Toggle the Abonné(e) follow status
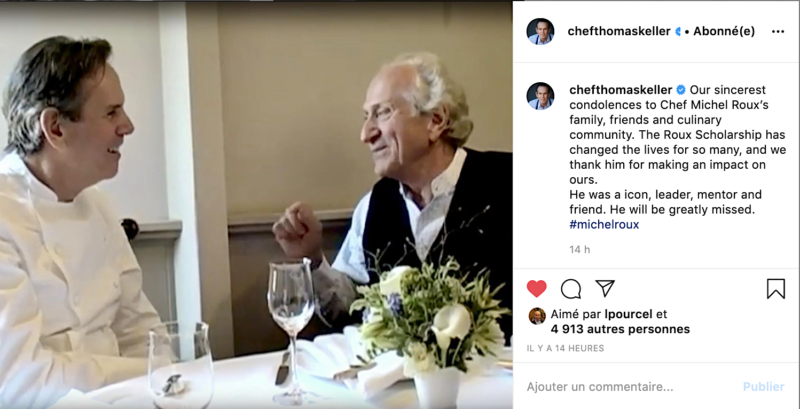Viewport: 800px width, 409px height. [723, 32]
